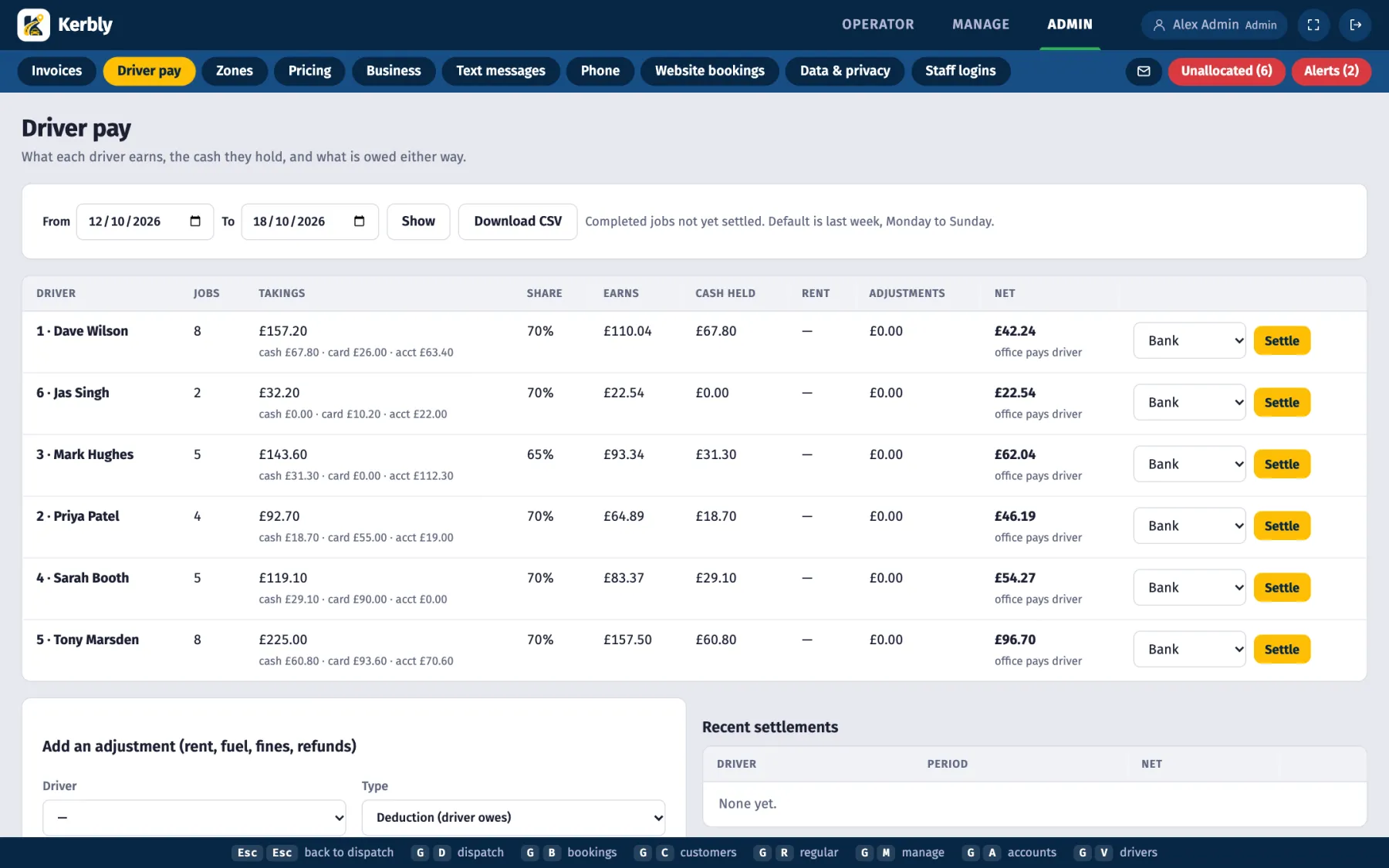Settle pay for Priya Patel

[1282, 525]
